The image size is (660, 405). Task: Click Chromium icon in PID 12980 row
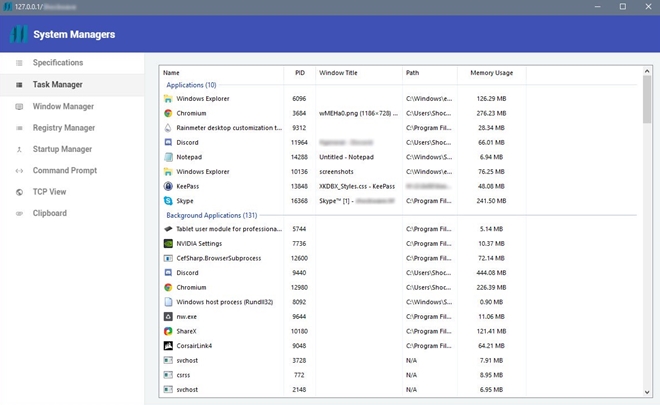[x=168, y=288]
